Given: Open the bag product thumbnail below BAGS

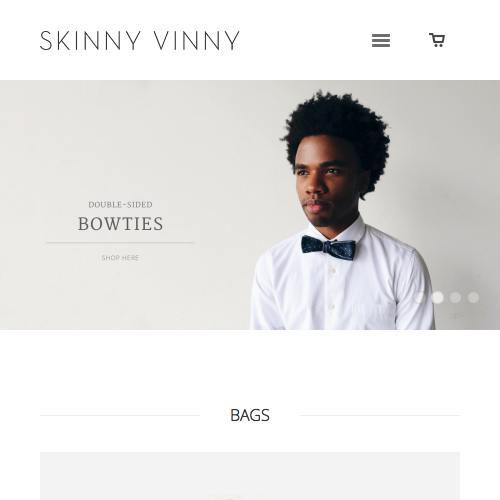Looking at the screenshot, I should (250, 476).
